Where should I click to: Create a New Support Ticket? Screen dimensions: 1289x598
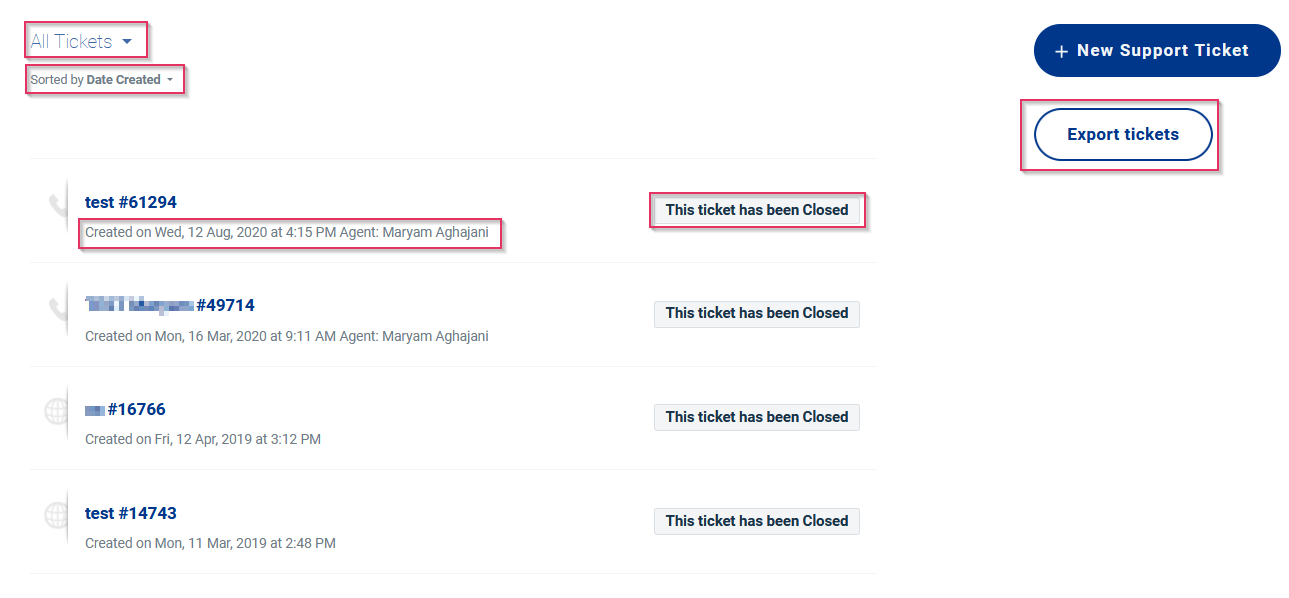pos(1156,51)
